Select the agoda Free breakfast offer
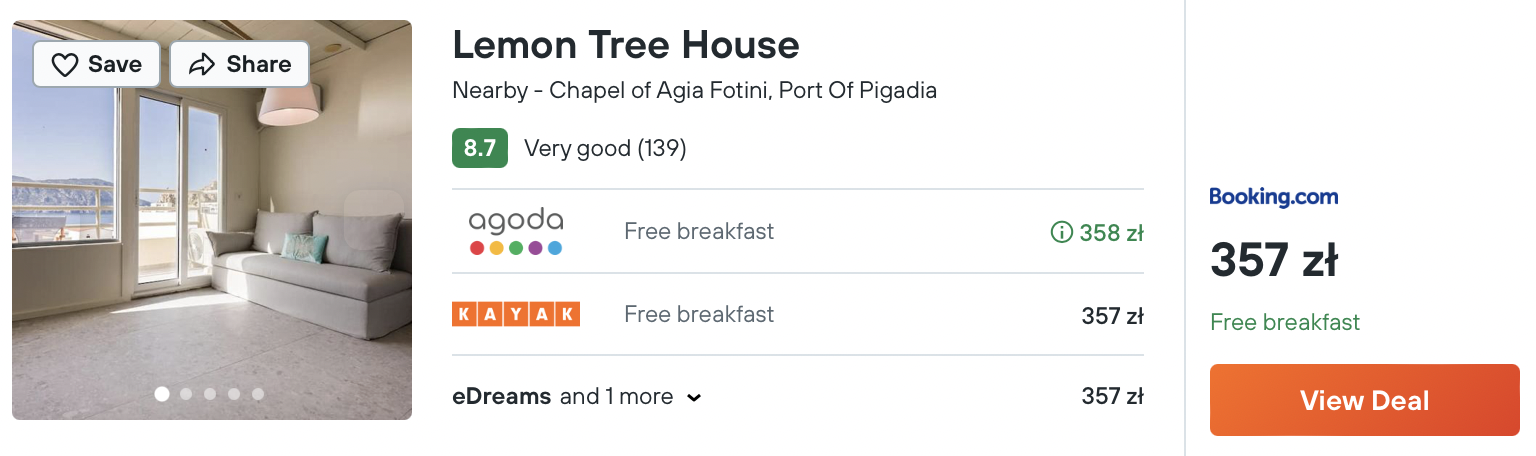Screen dimensions: 1536x456 (798, 231)
